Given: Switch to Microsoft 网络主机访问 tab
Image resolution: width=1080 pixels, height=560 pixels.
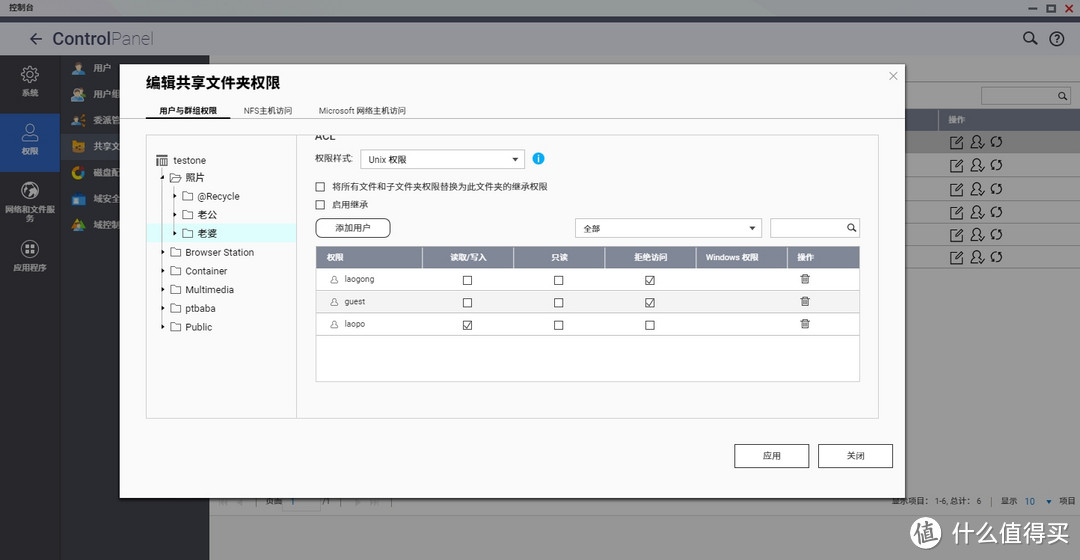Looking at the screenshot, I should (362, 111).
